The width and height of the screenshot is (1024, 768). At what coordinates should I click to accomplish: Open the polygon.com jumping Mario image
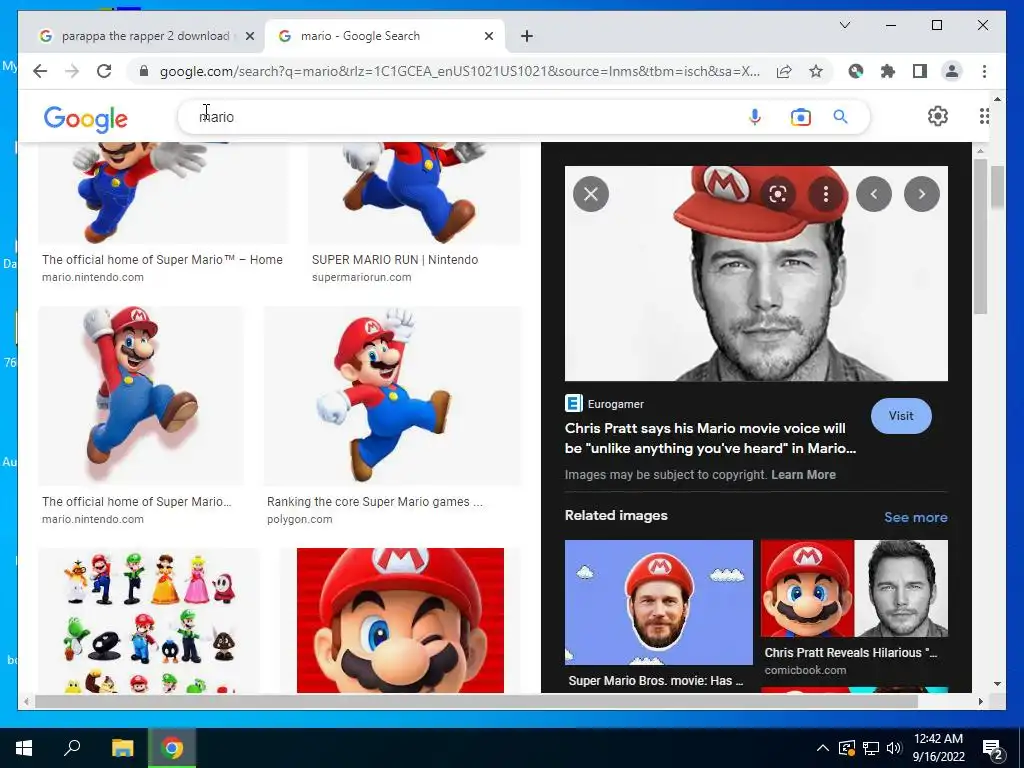point(393,396)
